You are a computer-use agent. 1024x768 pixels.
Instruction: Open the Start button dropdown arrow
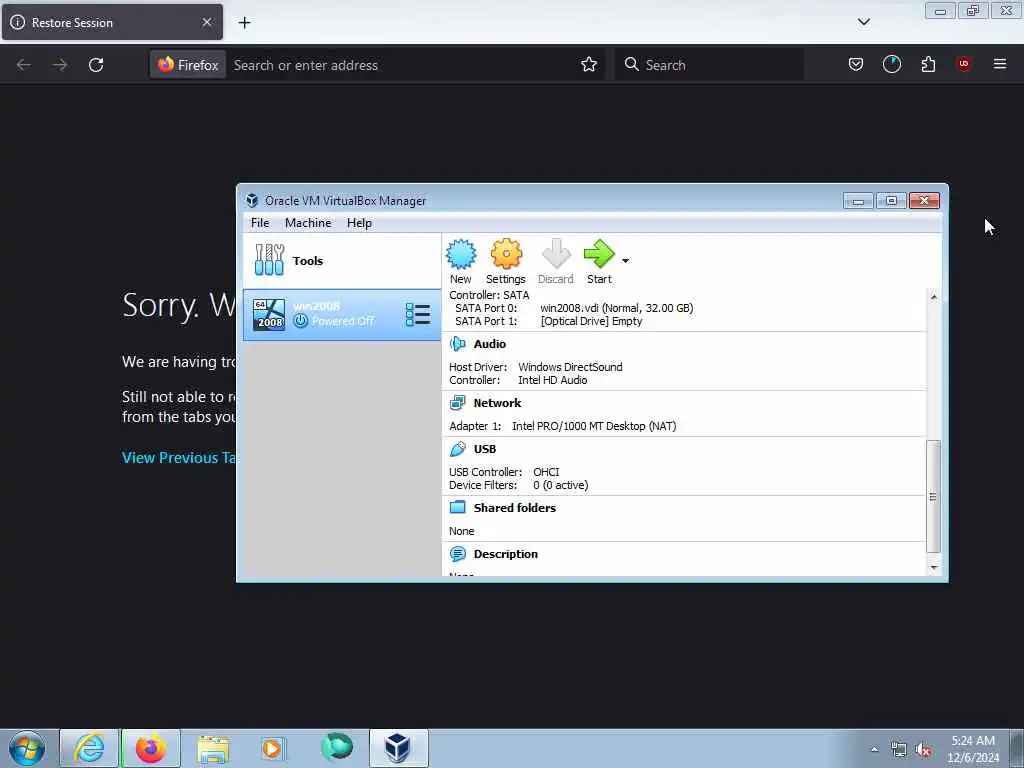[x=625, y=261]
